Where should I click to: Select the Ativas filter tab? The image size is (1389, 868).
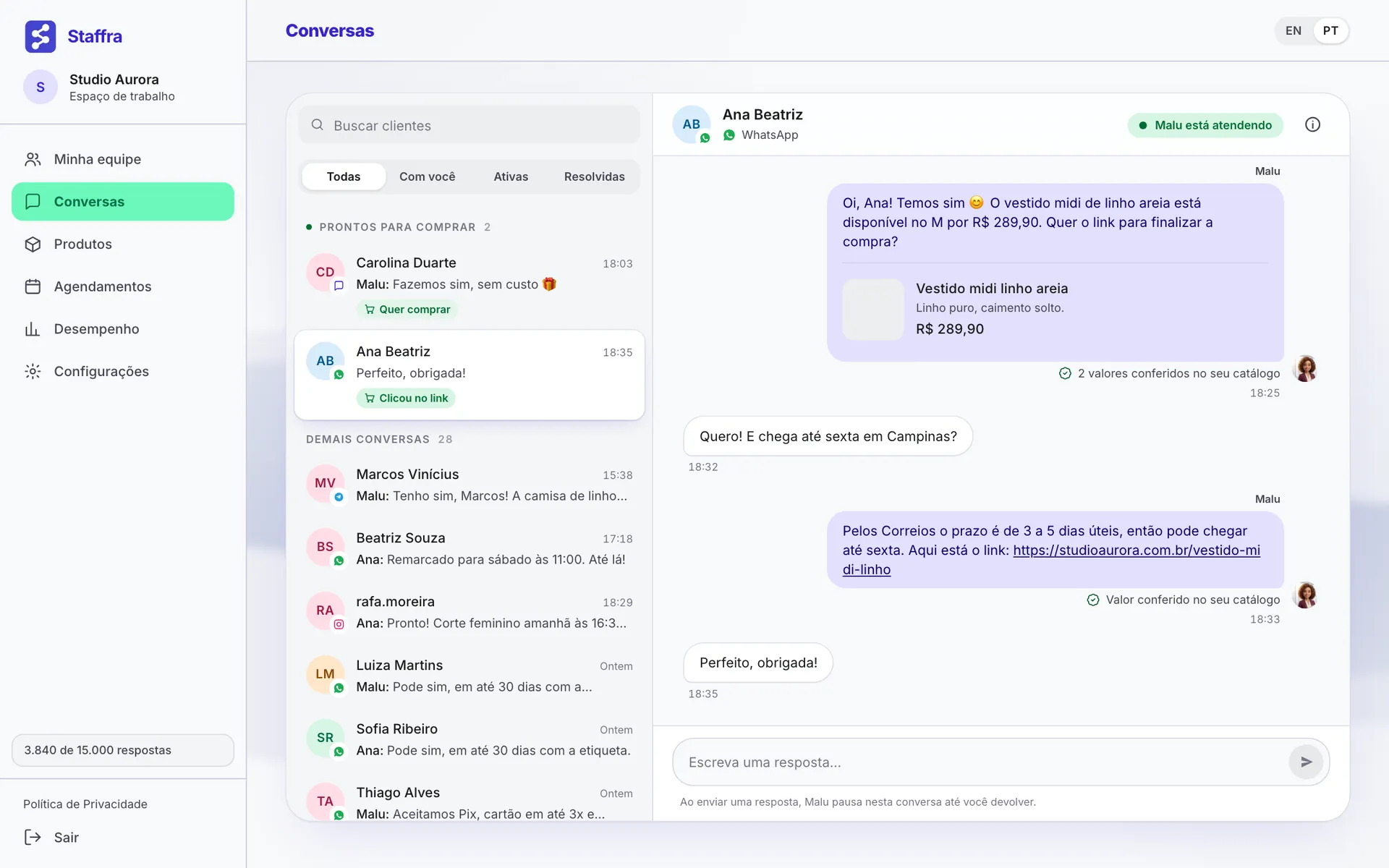tap(511, 176)
